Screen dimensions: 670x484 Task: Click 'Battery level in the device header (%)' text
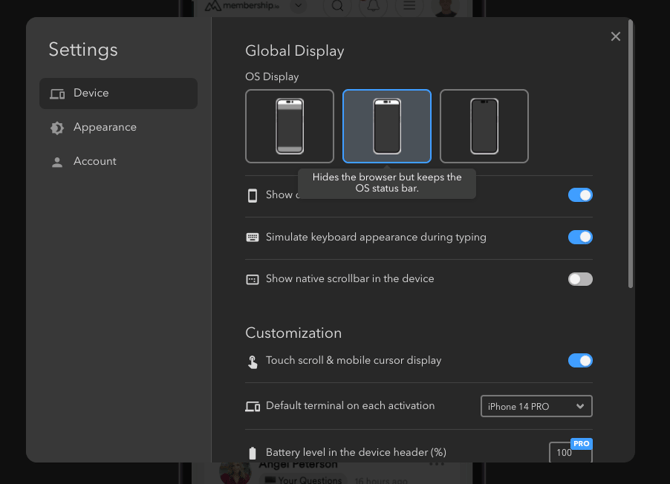point(356,452)
